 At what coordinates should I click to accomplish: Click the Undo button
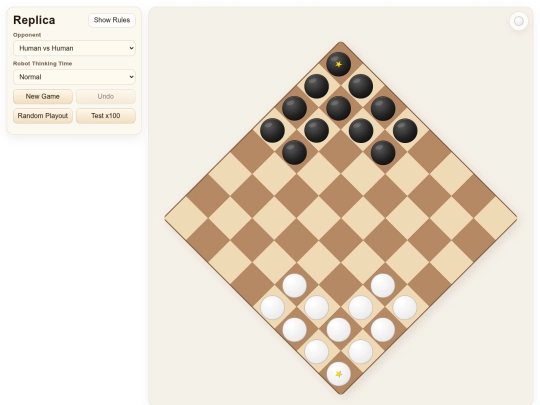(106, 96)
